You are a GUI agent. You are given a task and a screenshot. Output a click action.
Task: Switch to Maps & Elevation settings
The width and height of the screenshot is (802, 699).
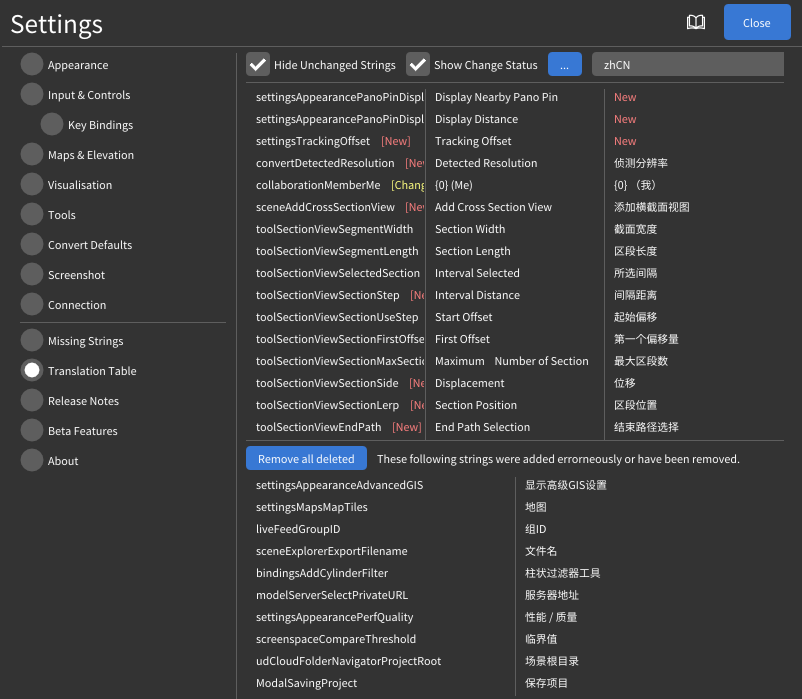click(90, 155)
